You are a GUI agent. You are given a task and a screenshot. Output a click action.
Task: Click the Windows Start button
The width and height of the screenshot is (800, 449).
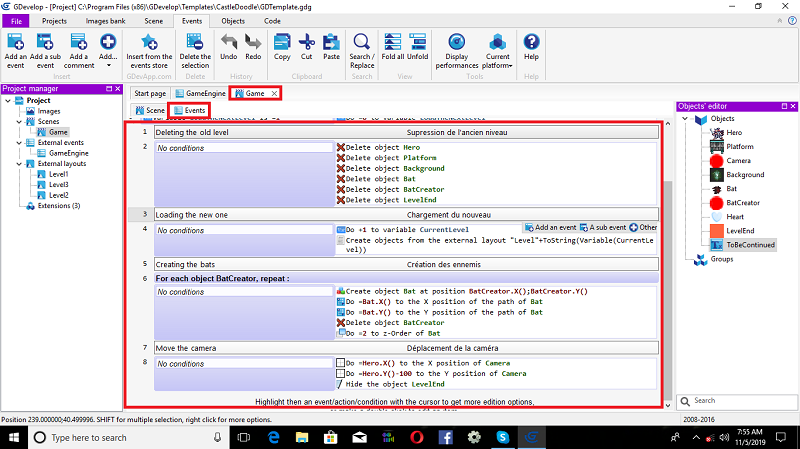tap(14, 437)
